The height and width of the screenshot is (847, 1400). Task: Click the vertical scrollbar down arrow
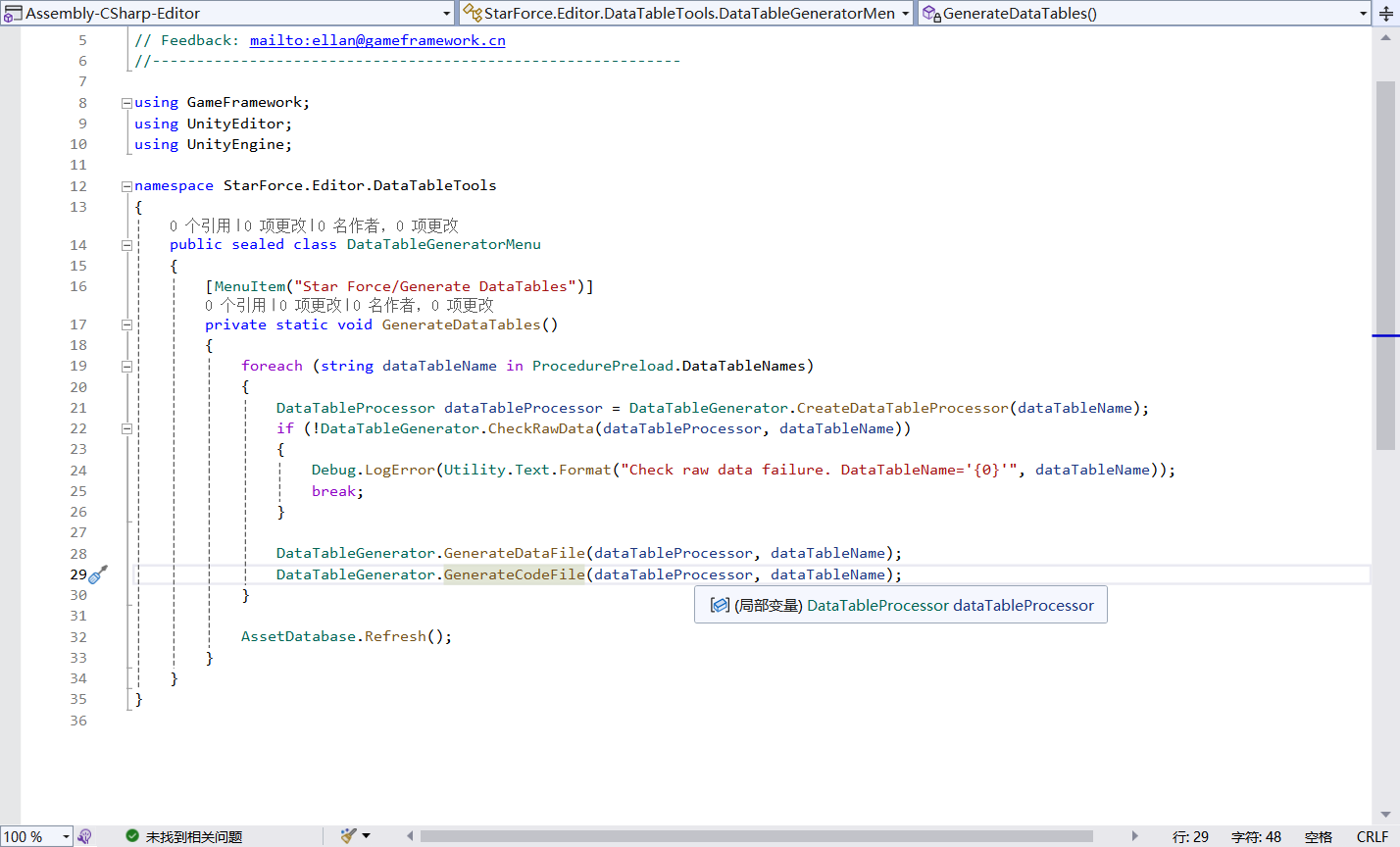tap(1385, 815)
